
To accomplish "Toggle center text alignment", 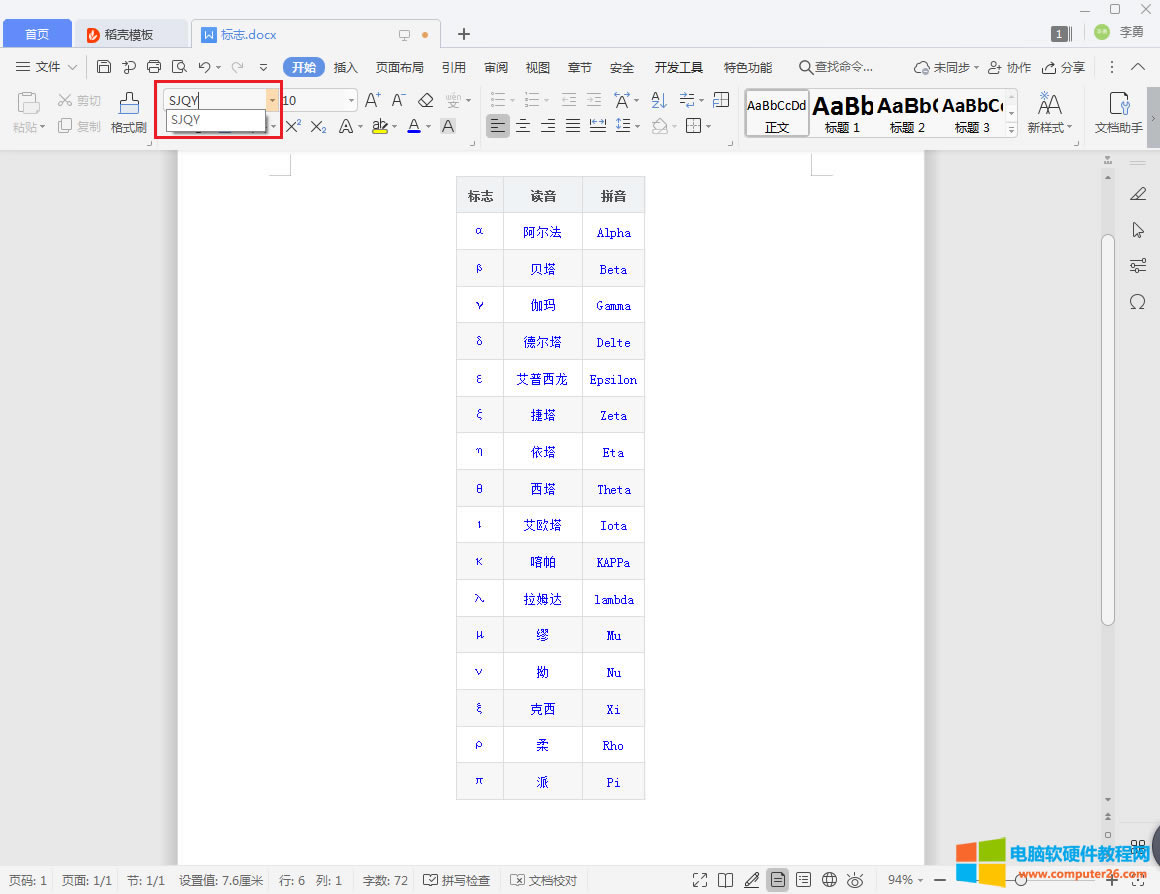I will (523, 125).
